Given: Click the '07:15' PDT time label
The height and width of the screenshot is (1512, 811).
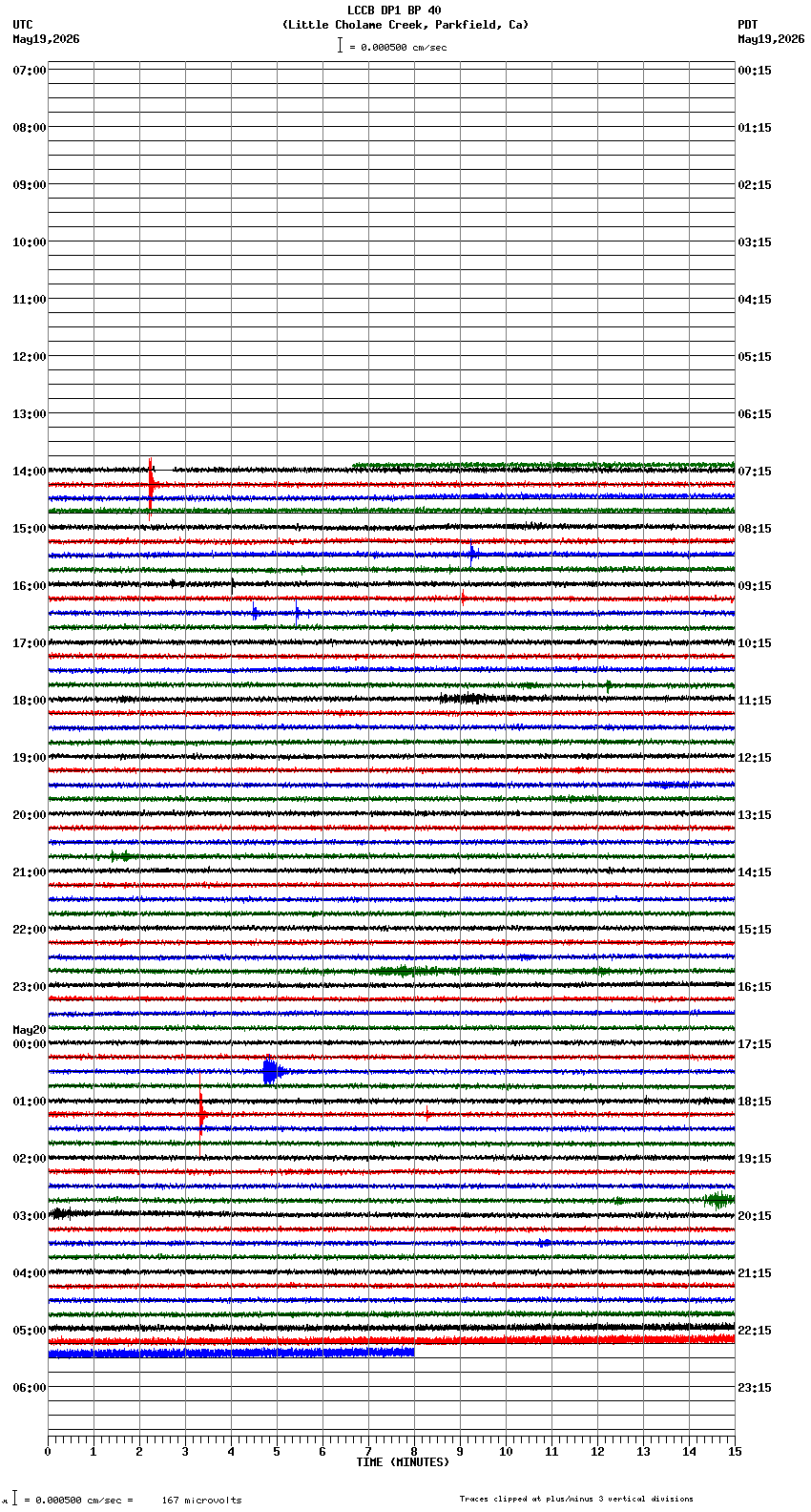Looking at the screenshot, I should point(755,472).
